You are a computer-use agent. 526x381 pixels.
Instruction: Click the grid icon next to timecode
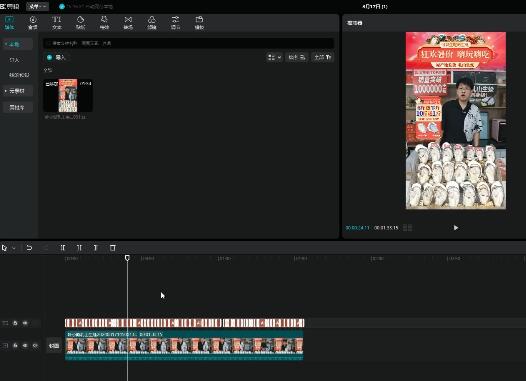pyautogui.click(x=407, y=228)
